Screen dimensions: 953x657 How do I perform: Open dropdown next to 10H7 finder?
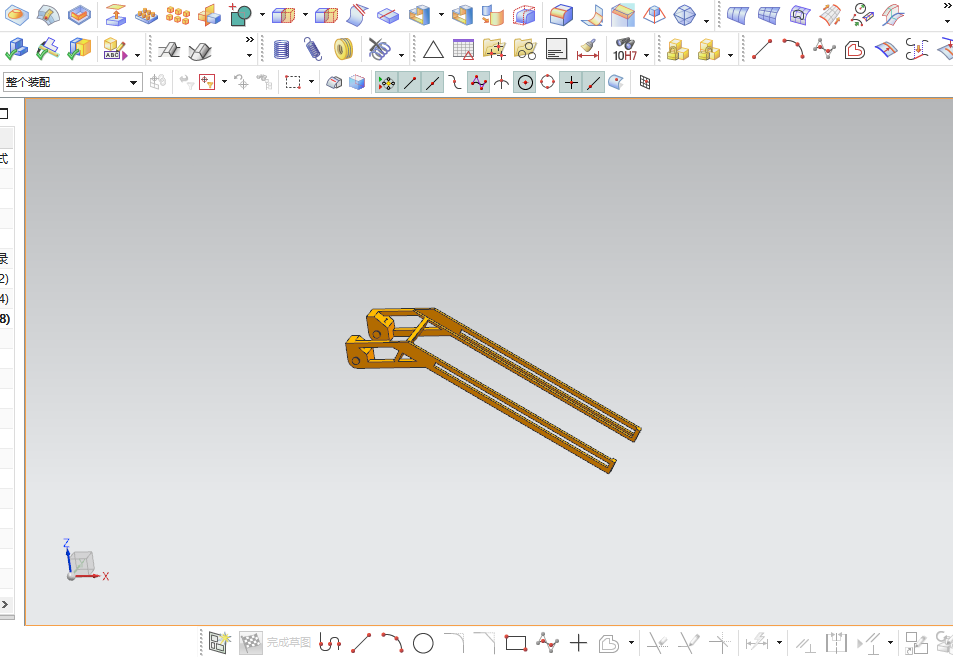(x=647, y=55)
